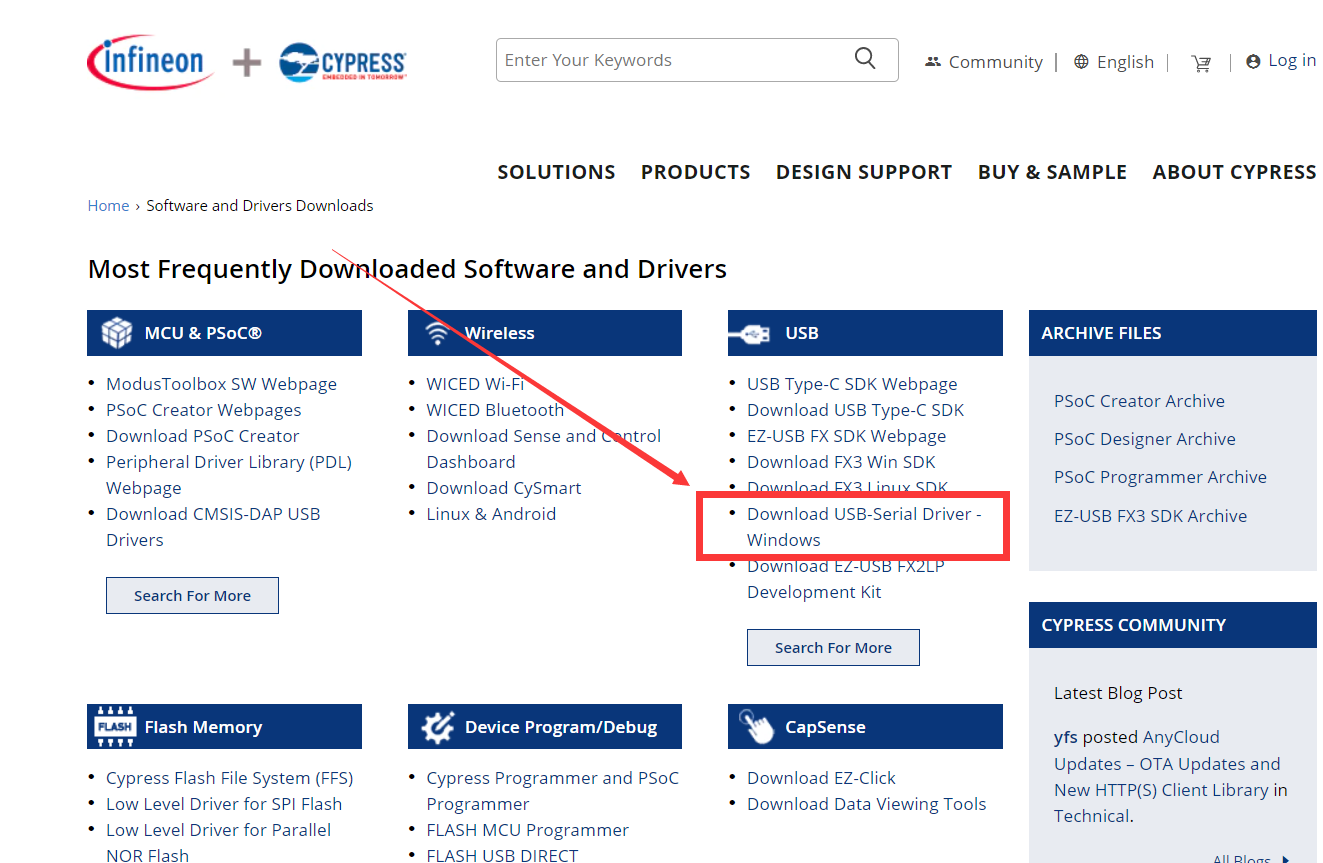Open Low Level Driver for SPI Flash
Viewport: 1323px width, 863px height.
click(224, 804)
